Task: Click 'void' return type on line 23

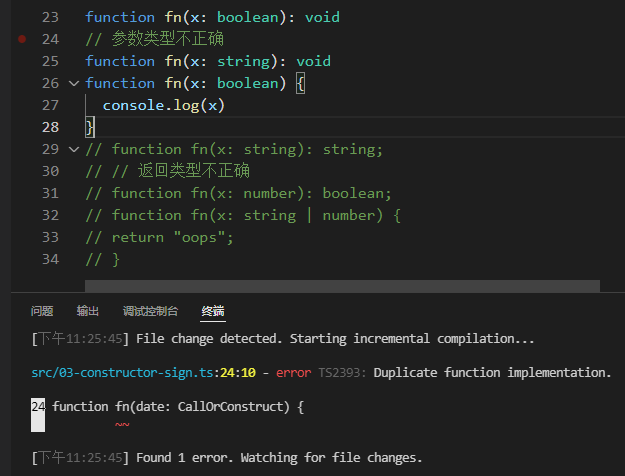Action: 322,17
